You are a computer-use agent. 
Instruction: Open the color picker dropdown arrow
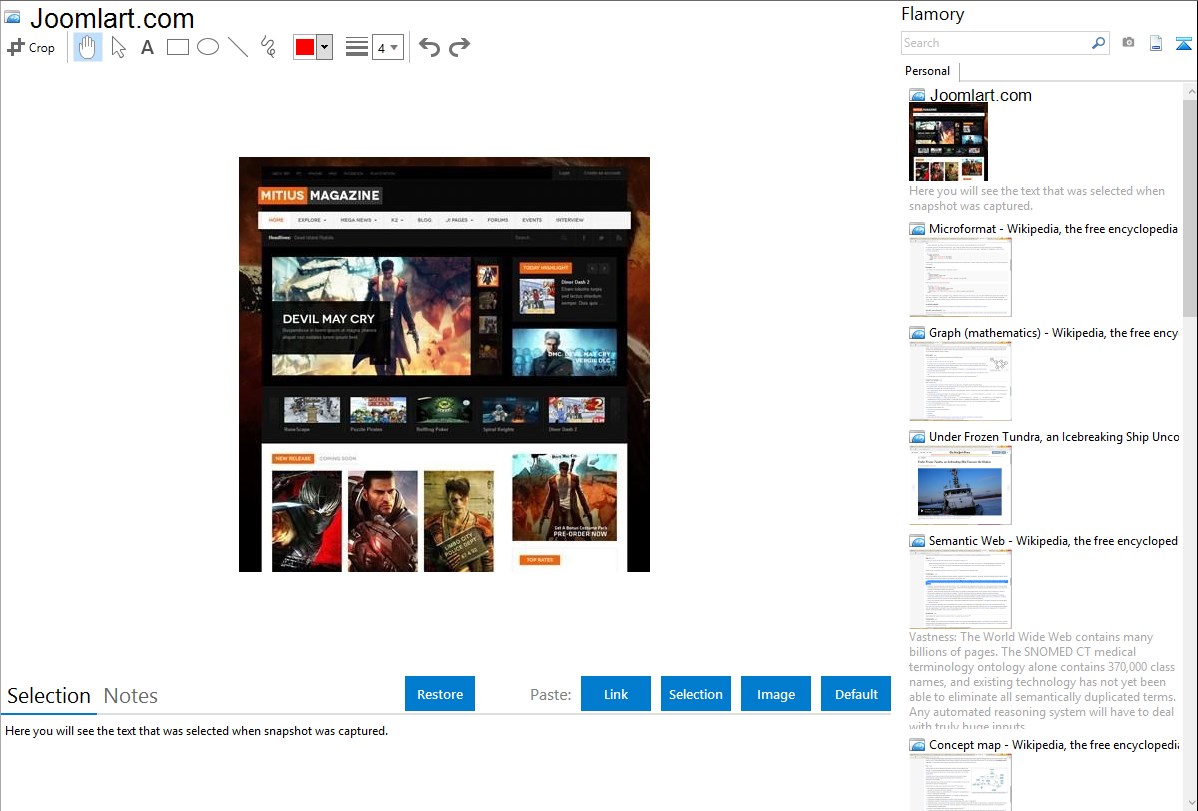tap(324, 47)
